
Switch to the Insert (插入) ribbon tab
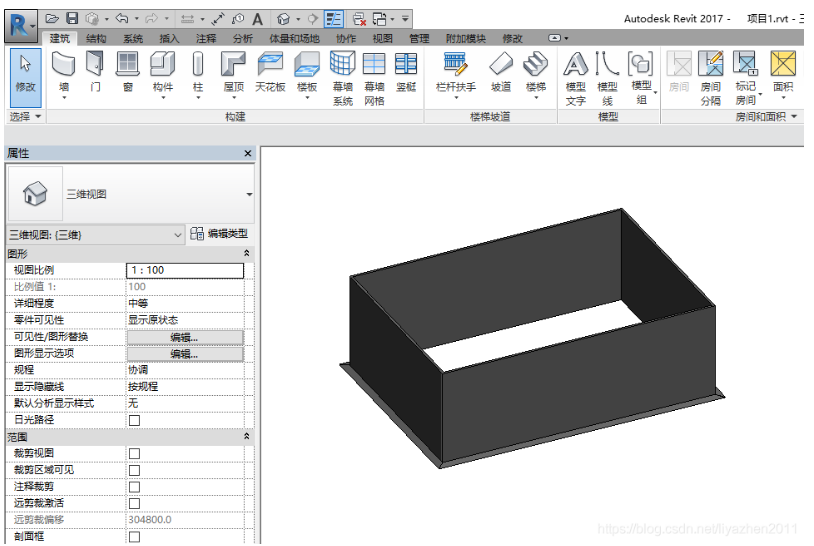pos(169,38)
